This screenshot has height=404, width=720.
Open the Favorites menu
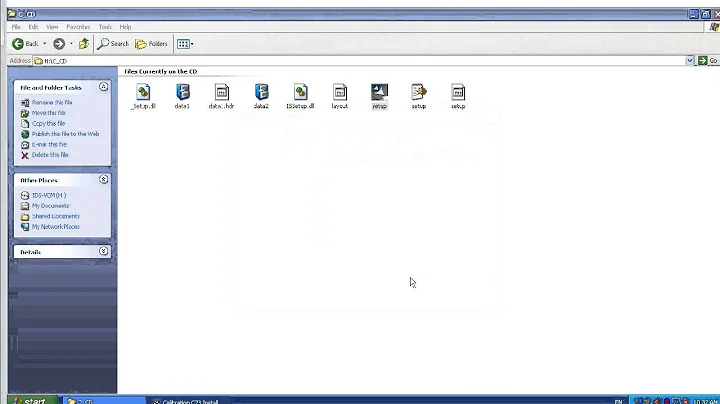pyautogui.click(x=78, y=27)
